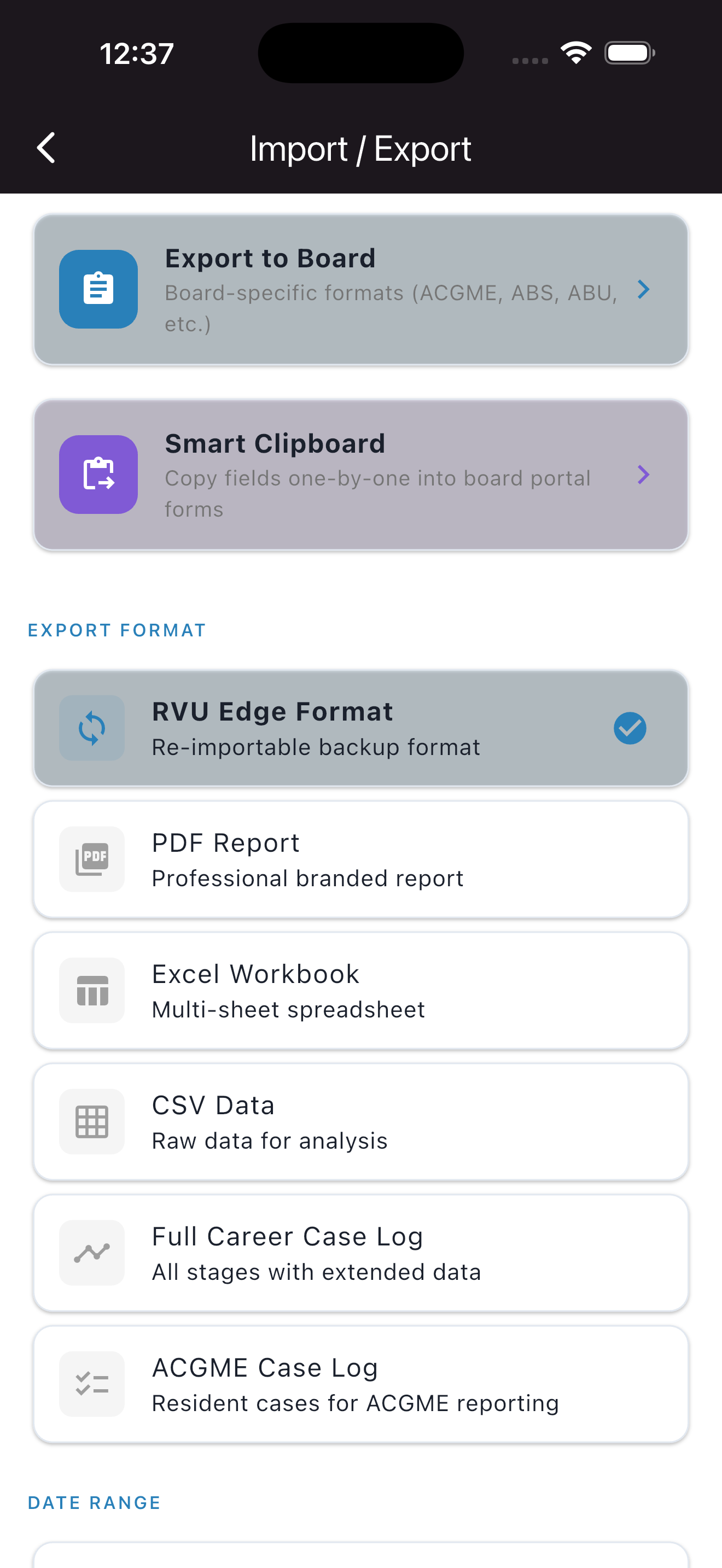Select CSV Data raw export option

(360, 1121)
